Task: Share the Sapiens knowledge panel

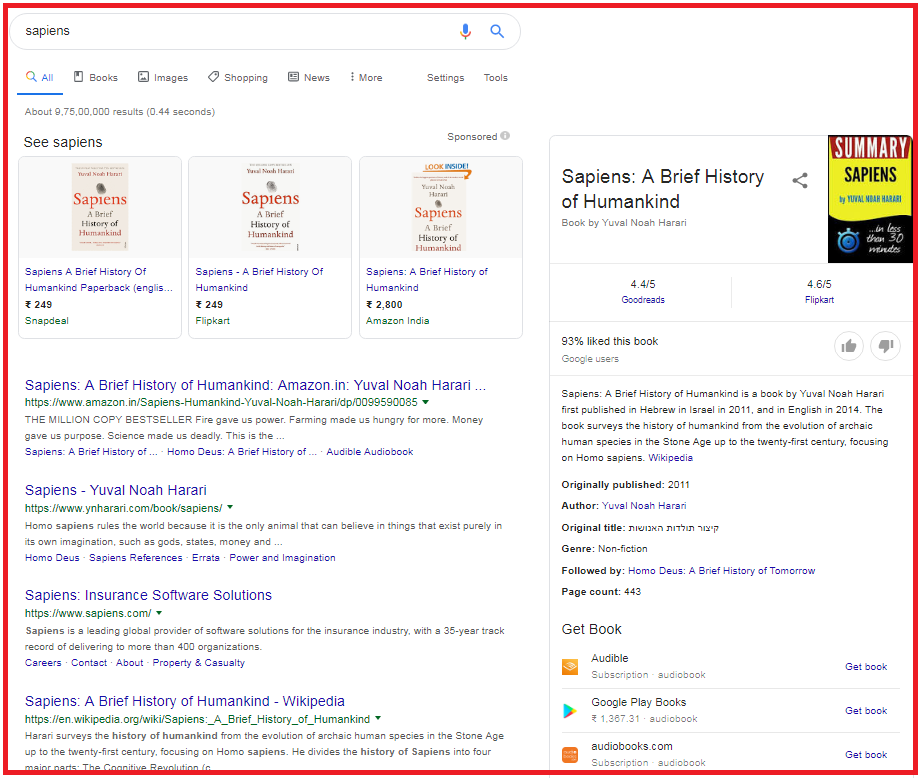Action: click(800, 180)
